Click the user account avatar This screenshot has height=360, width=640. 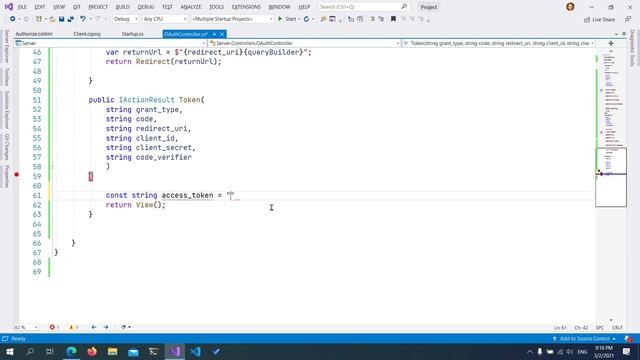point(570,7)
